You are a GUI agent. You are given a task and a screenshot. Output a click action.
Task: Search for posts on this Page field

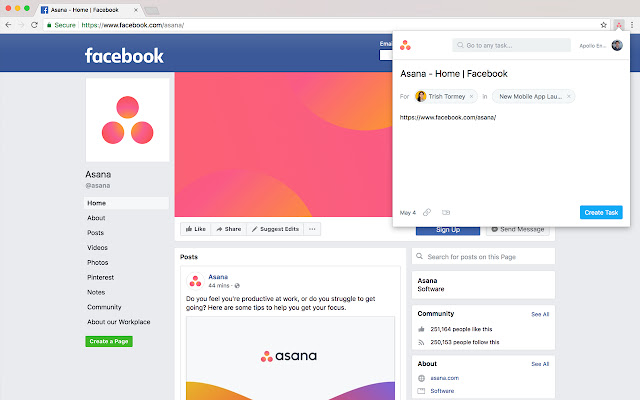click(x=483, y=256)
